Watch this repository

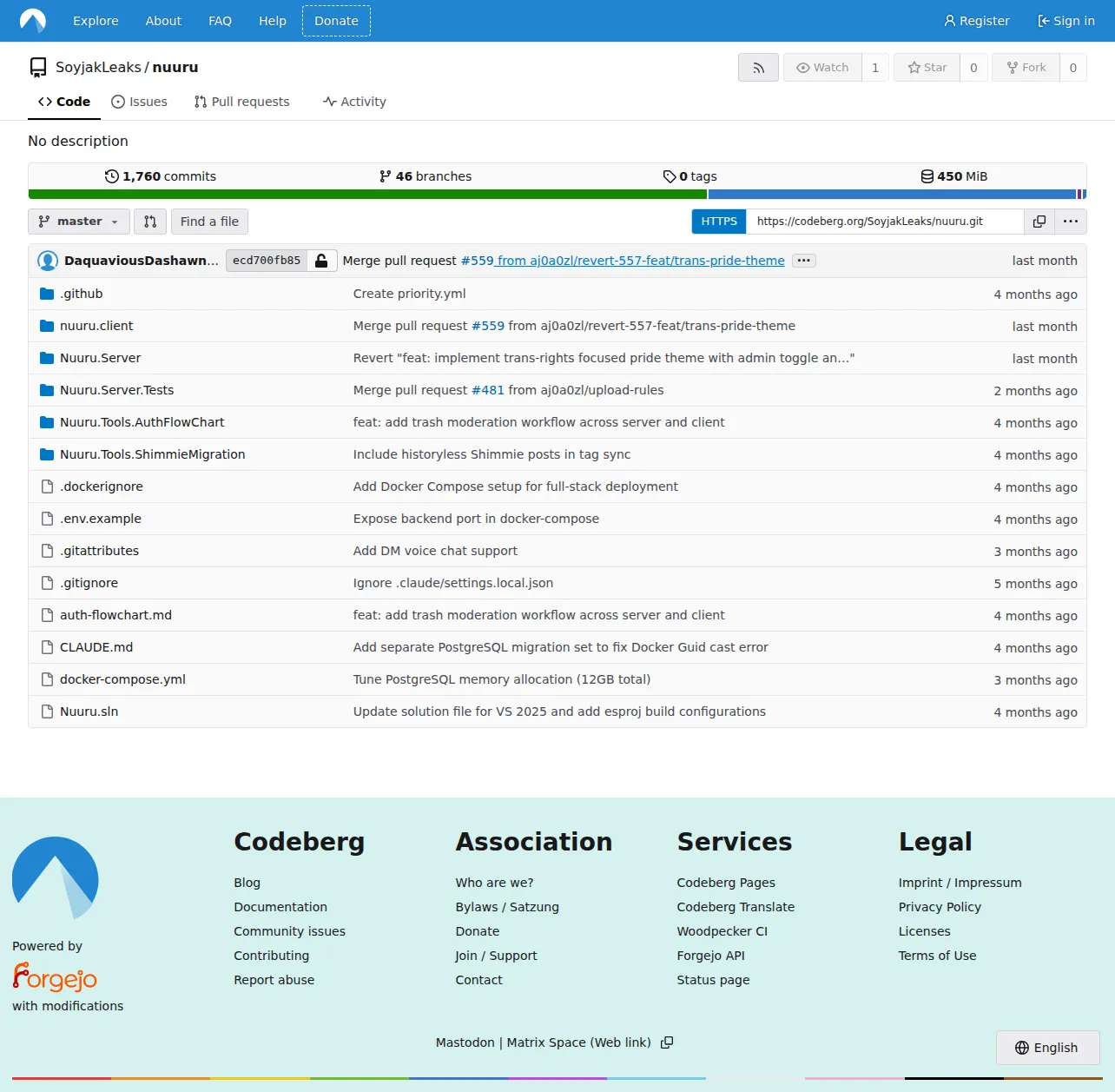[822, 68]
